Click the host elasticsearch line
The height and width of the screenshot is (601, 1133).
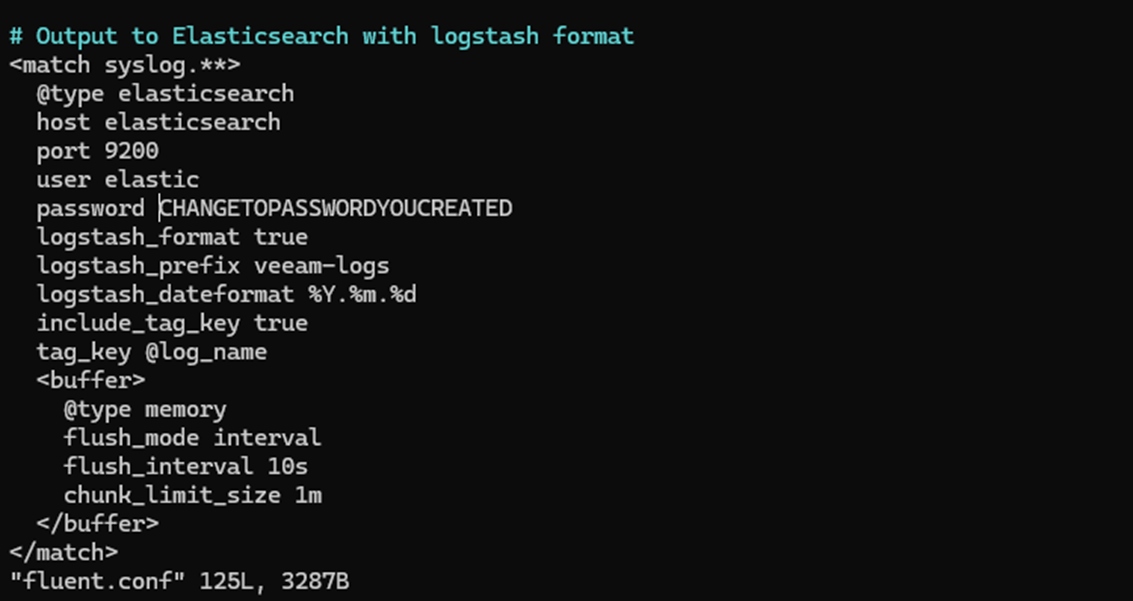[158, 122]
